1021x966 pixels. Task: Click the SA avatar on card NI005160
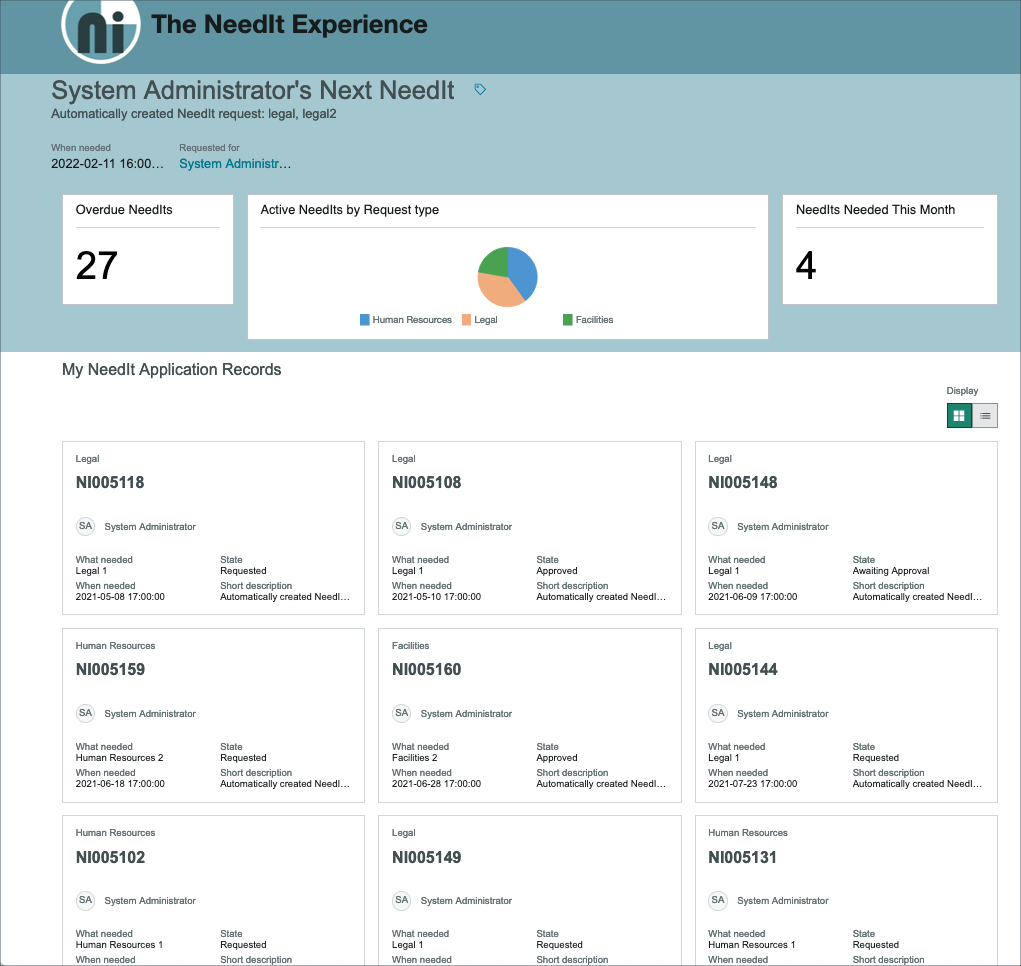(401, 713)
